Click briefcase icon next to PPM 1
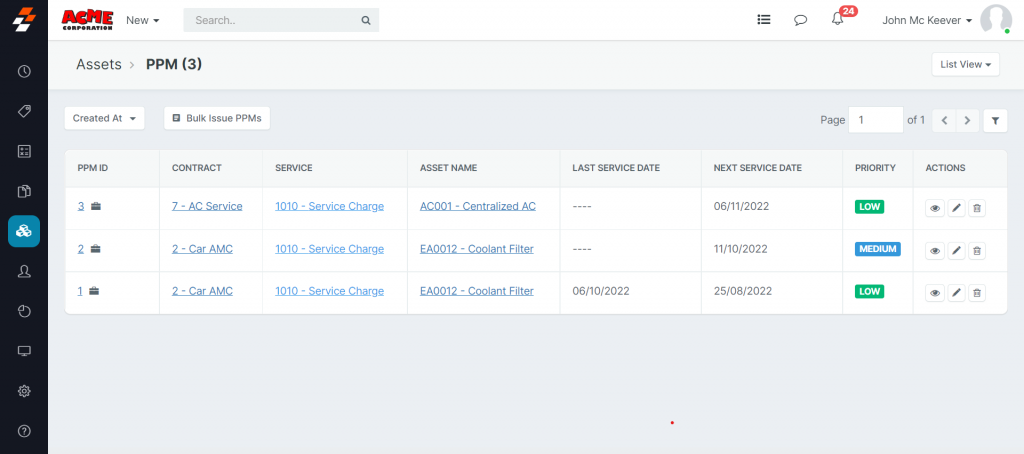 point(95,291)
